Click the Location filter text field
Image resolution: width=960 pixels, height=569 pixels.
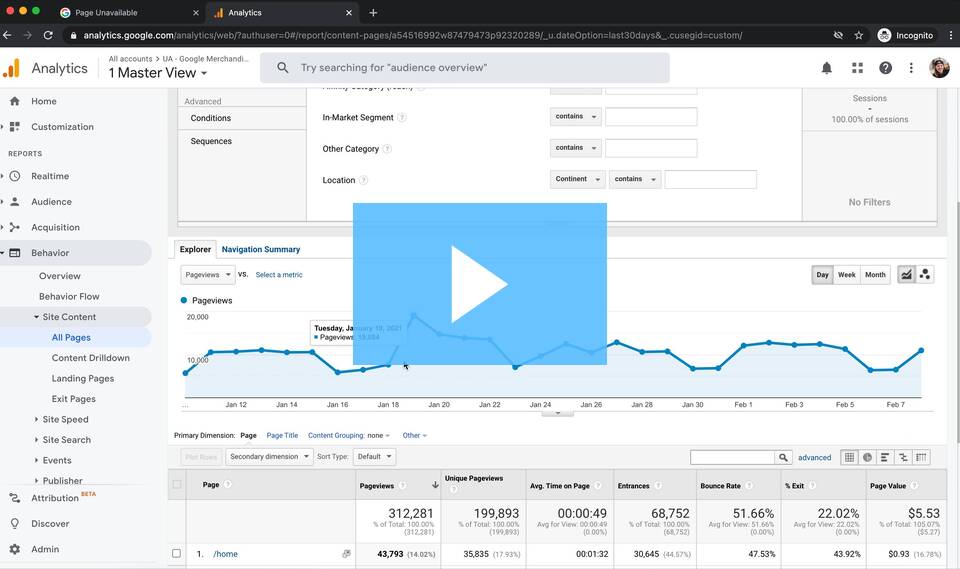(x=710, y=179)
